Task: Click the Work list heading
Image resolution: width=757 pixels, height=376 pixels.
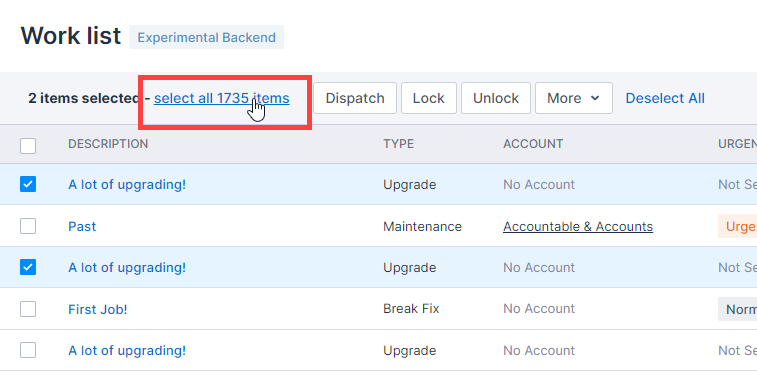Action: pos(70,36)
